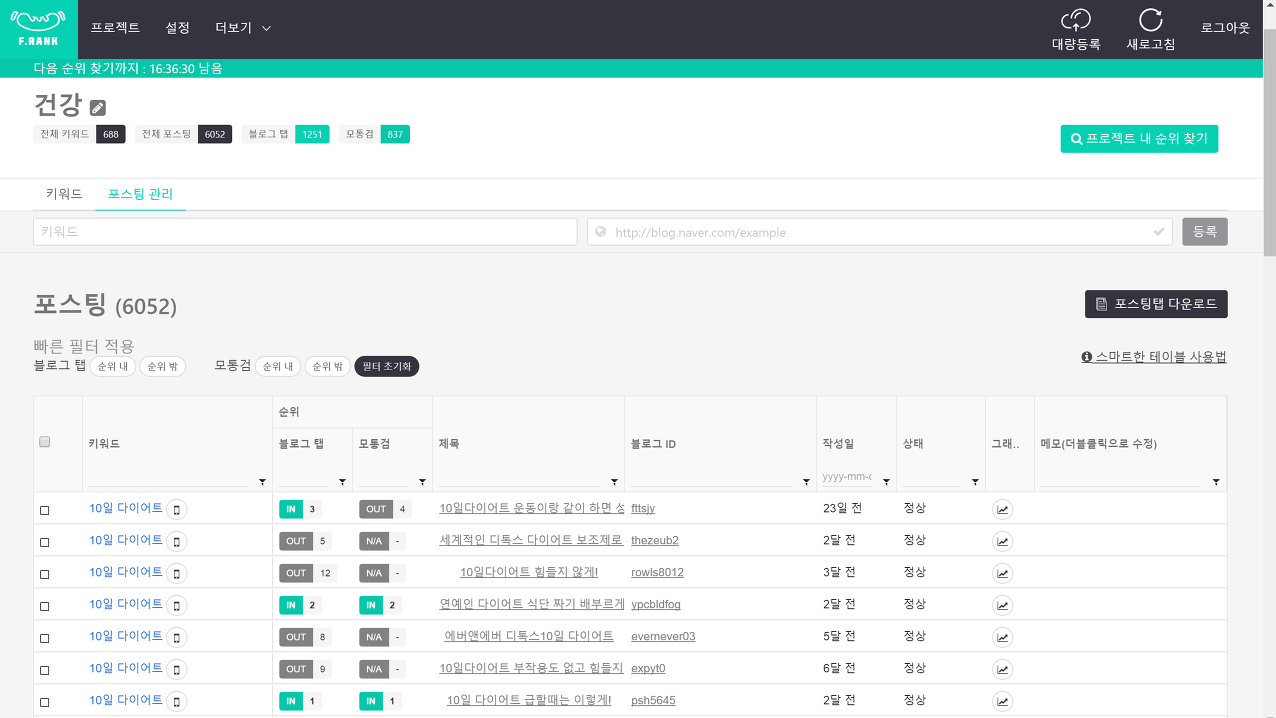Open the 작성일 column filter arrow
Image resolution: width=1276 pixels, height=718 pixels.
886,482
